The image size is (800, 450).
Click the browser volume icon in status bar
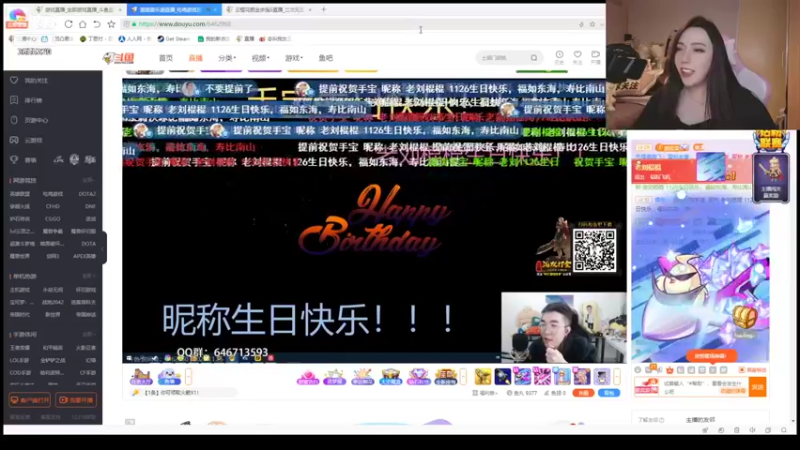[752, 430]
